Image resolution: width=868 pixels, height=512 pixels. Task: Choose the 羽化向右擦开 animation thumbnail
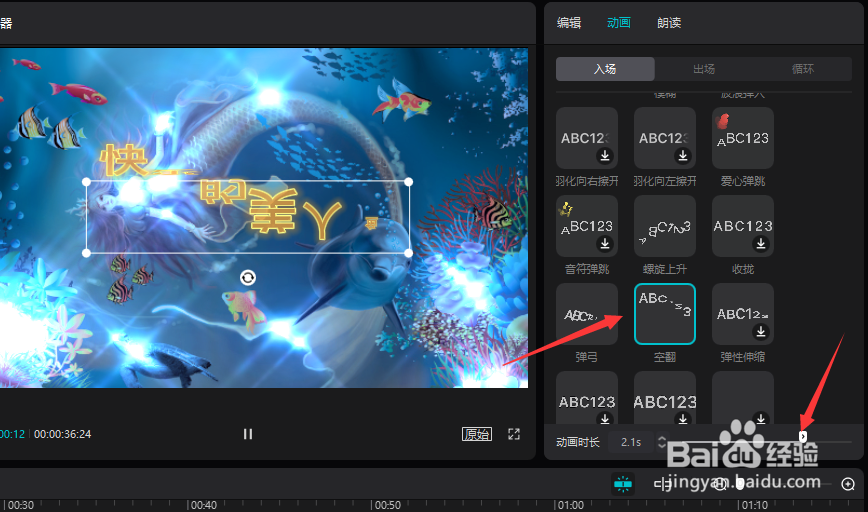click(x=587, y=138)
